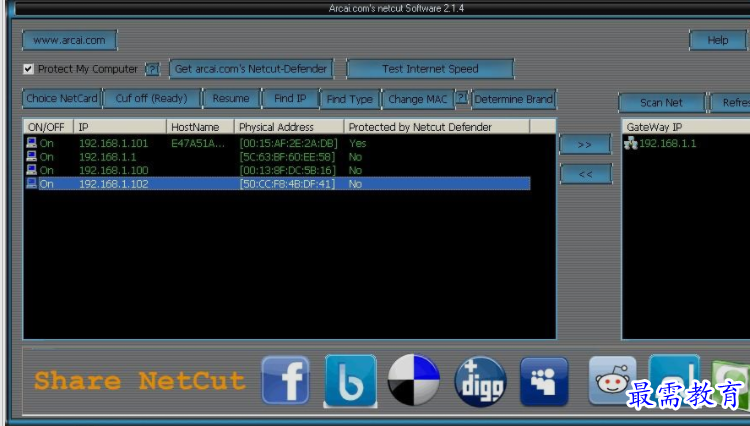Click Determine Brand button
Viewport: 750px width, 426px height.
point(514,99)
